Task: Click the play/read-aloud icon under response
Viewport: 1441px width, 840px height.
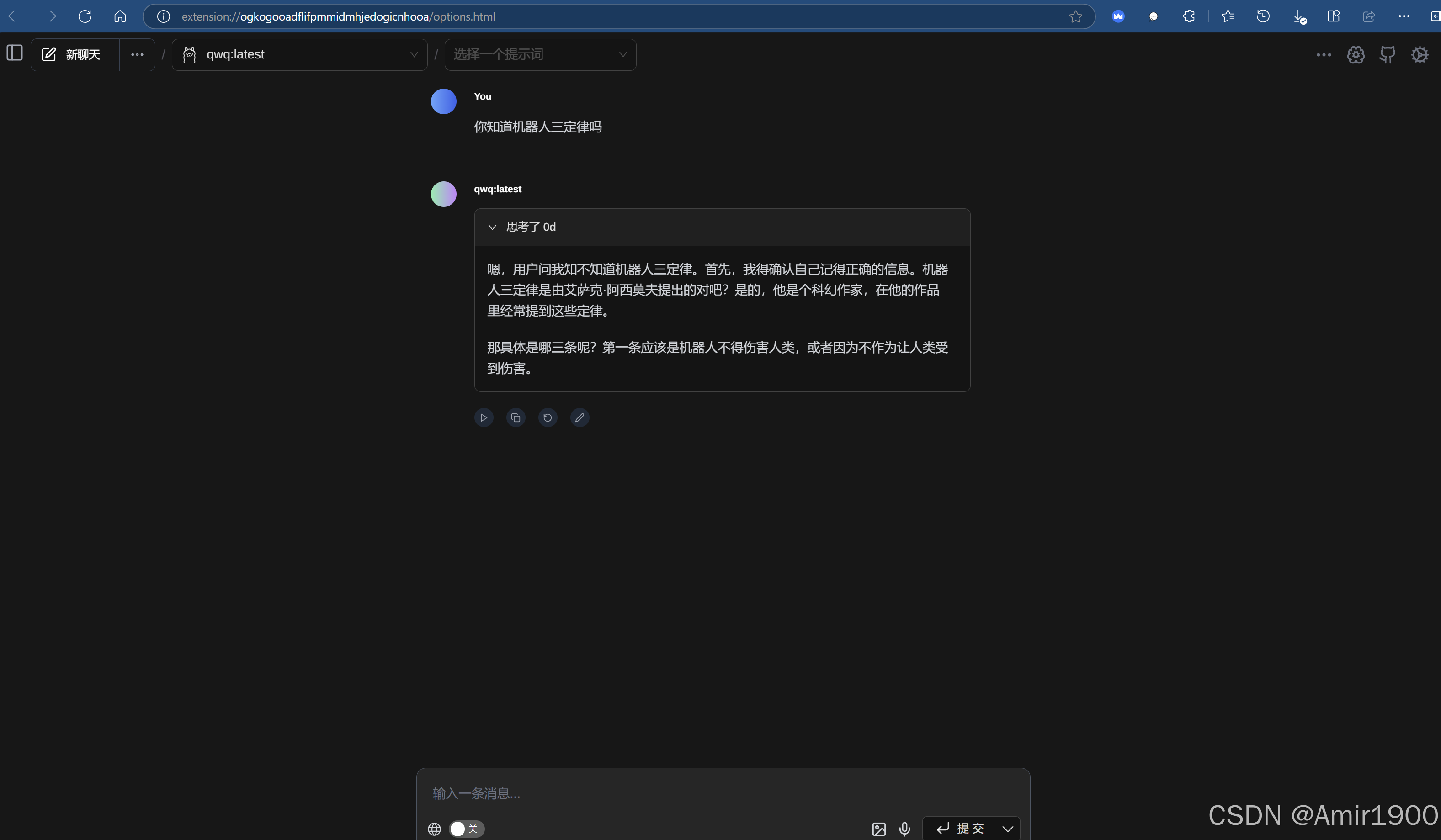Action: coord(483,417)
